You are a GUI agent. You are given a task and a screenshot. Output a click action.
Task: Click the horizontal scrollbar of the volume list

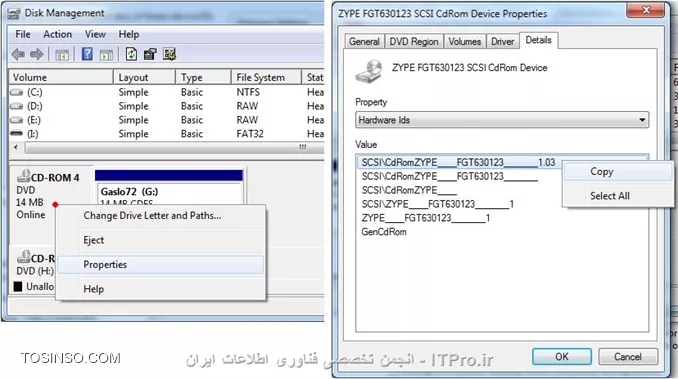tap(173, 148)
